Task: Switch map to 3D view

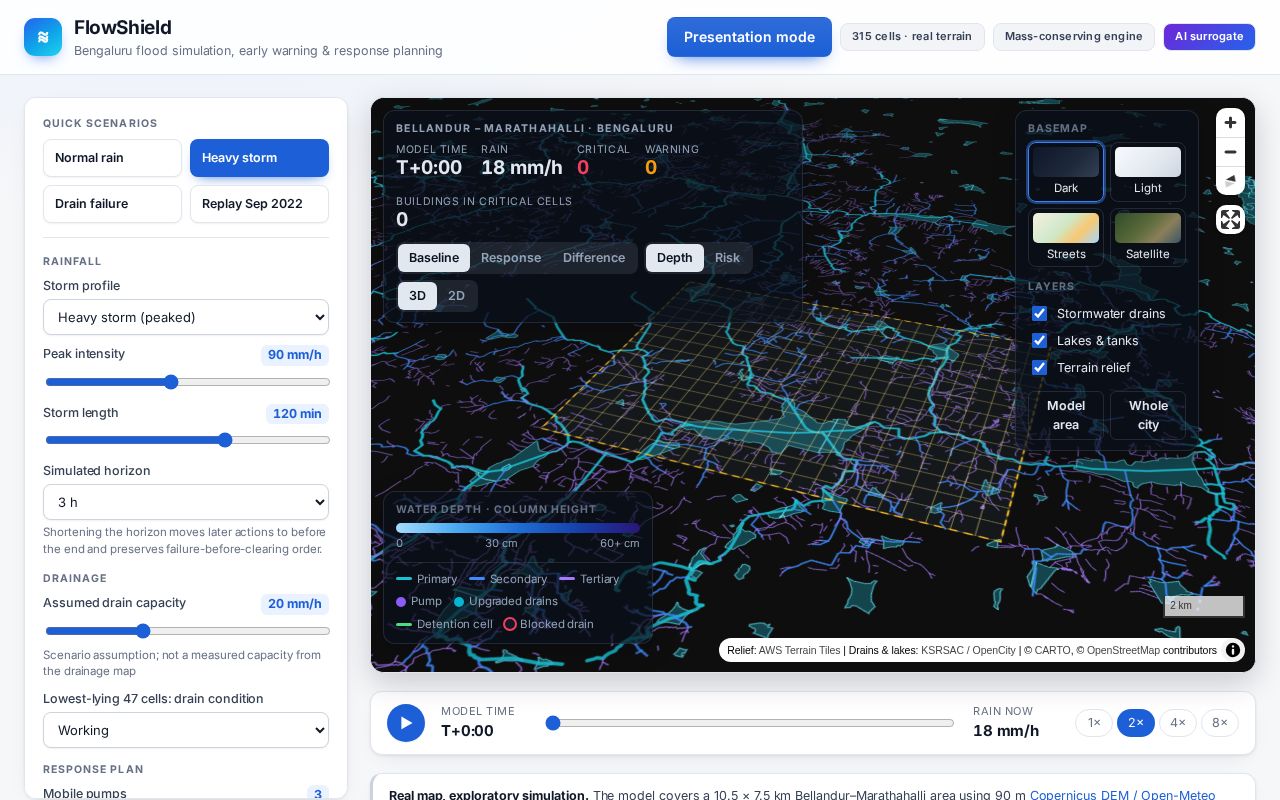Action: coord(418,296)
